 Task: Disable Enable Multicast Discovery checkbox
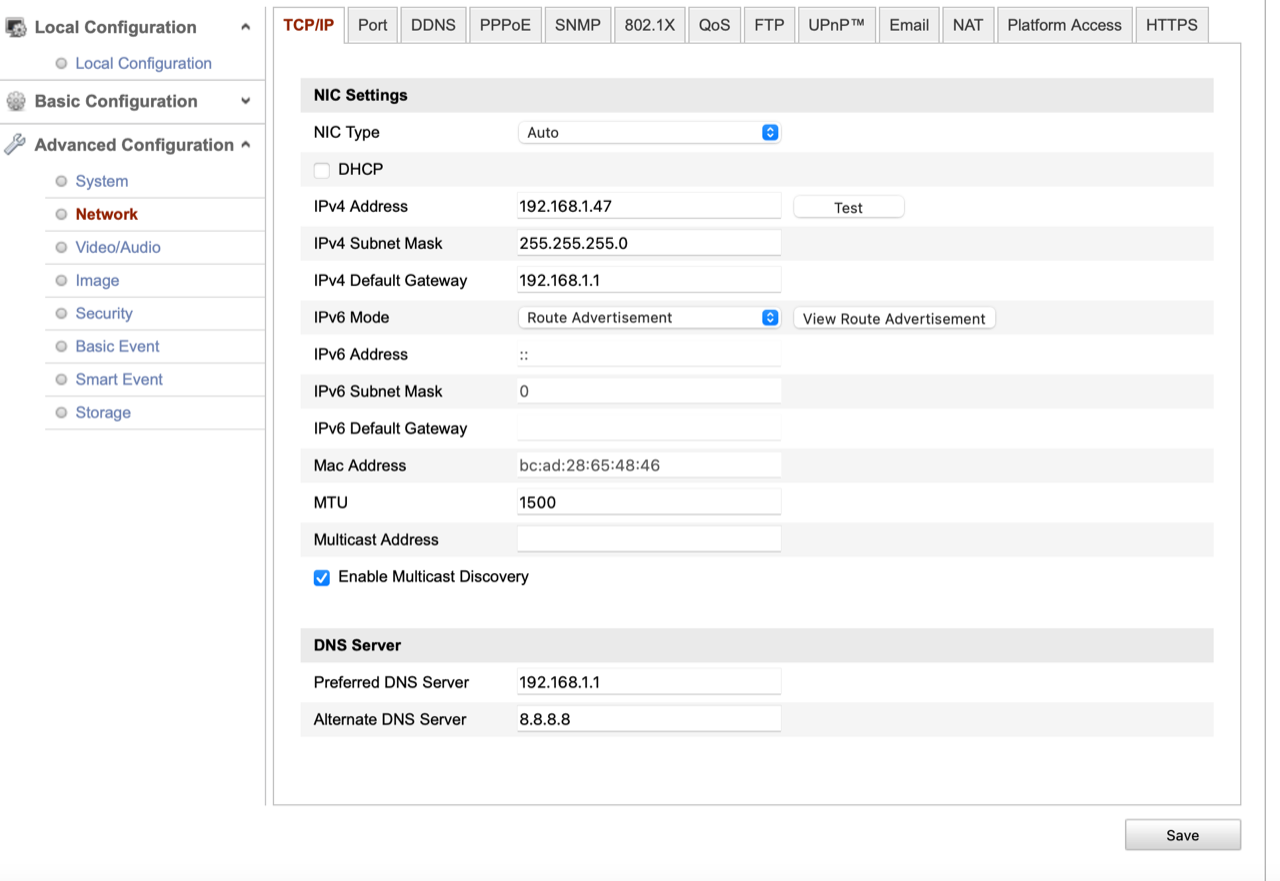322,578
